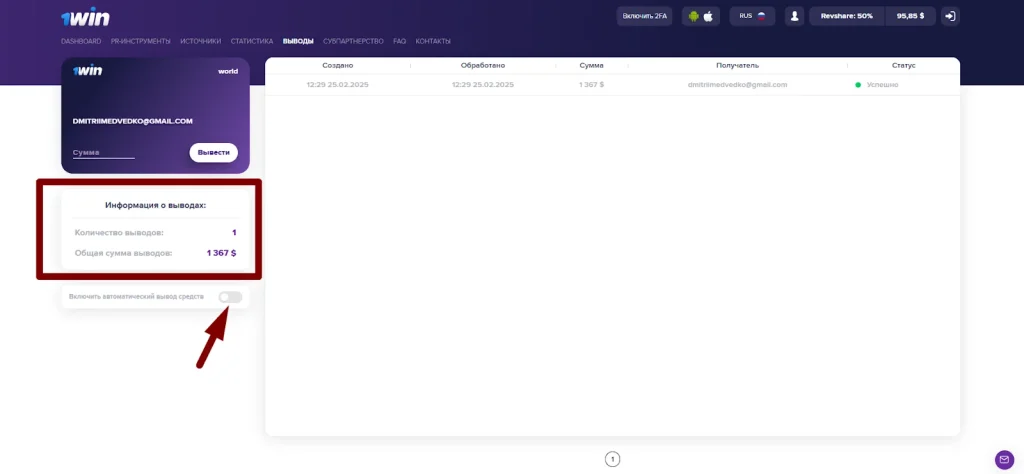Image resolution: width=1024 pixels, height=474 pixels.
Task: Click the 1win logo in header
Action: click(x=85, y=18)
